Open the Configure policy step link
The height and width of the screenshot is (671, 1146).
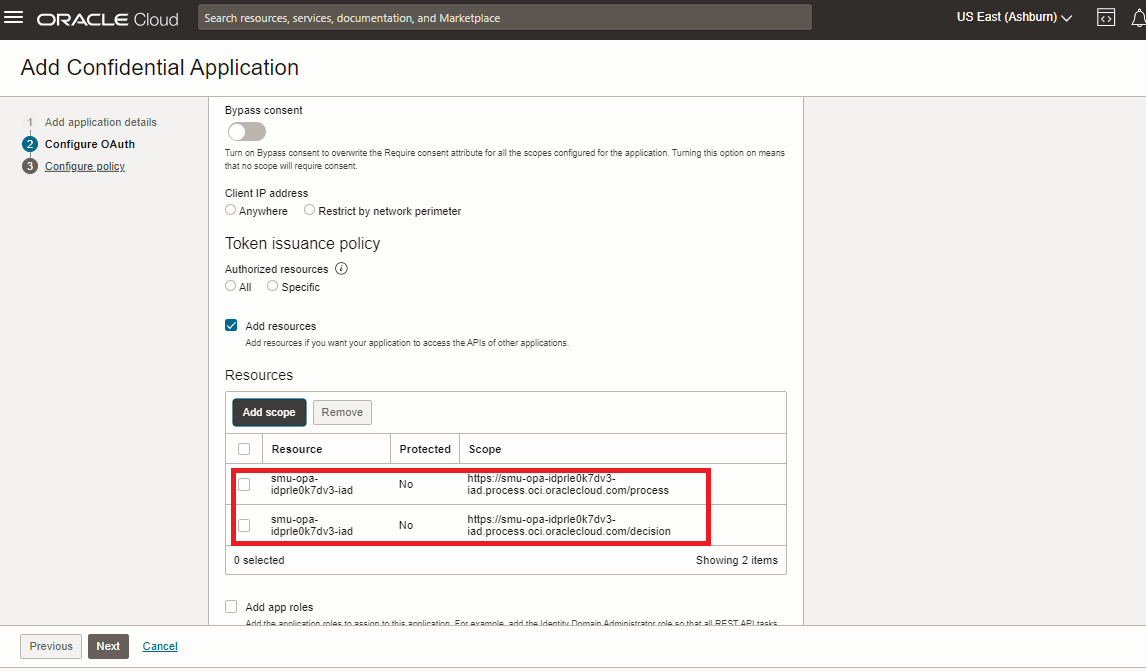[x=85, y=166]
